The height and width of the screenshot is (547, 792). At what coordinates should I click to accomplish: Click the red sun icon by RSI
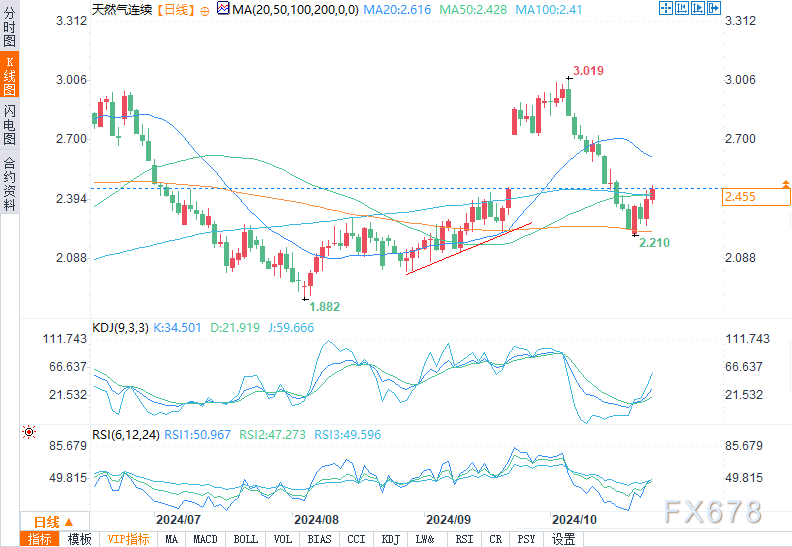[x=29, y=432]
